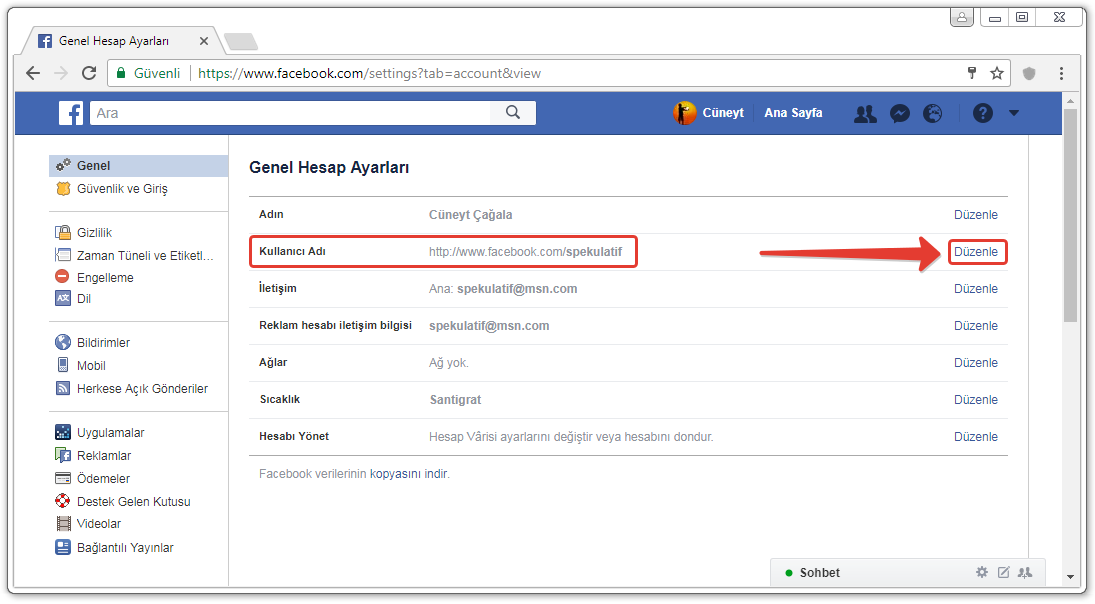Viewport: 1095px width, 604px height.
Task: Open Güvenlik ve Giriş settings
Action: 121,189
